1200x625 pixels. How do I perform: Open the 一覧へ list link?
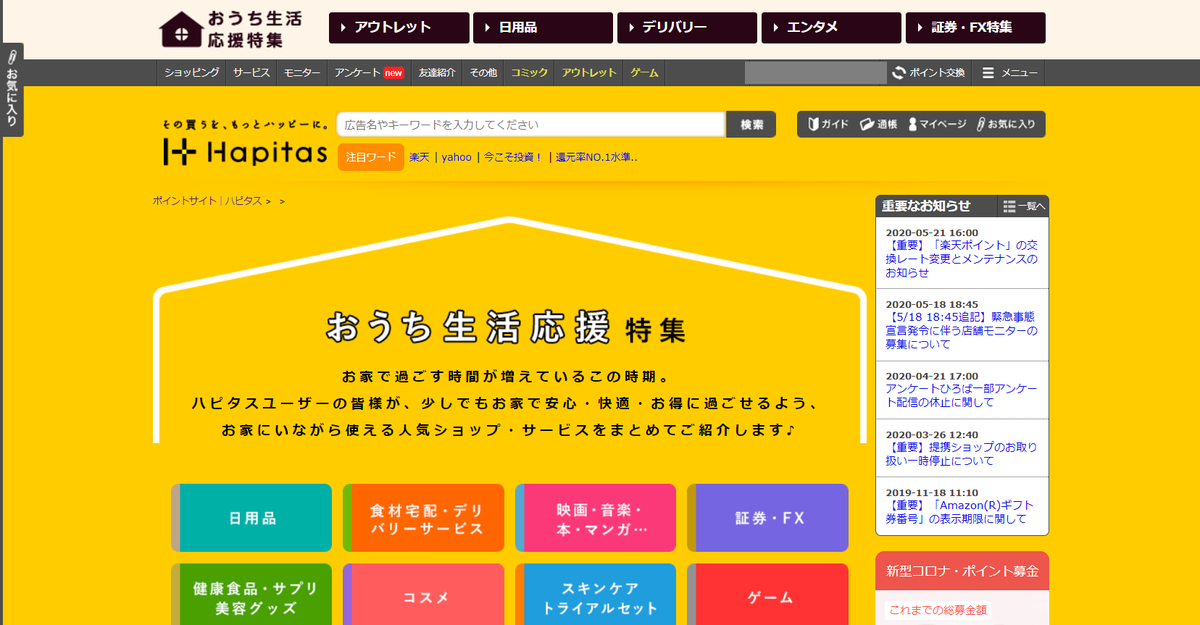pyautogui.click(x=1024, y=206)
